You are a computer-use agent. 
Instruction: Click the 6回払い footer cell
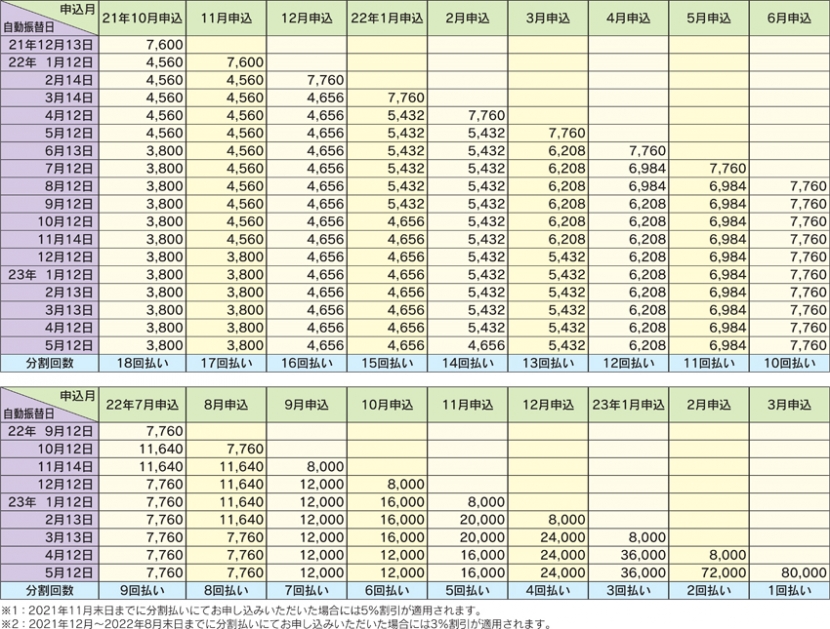[387, 591]
